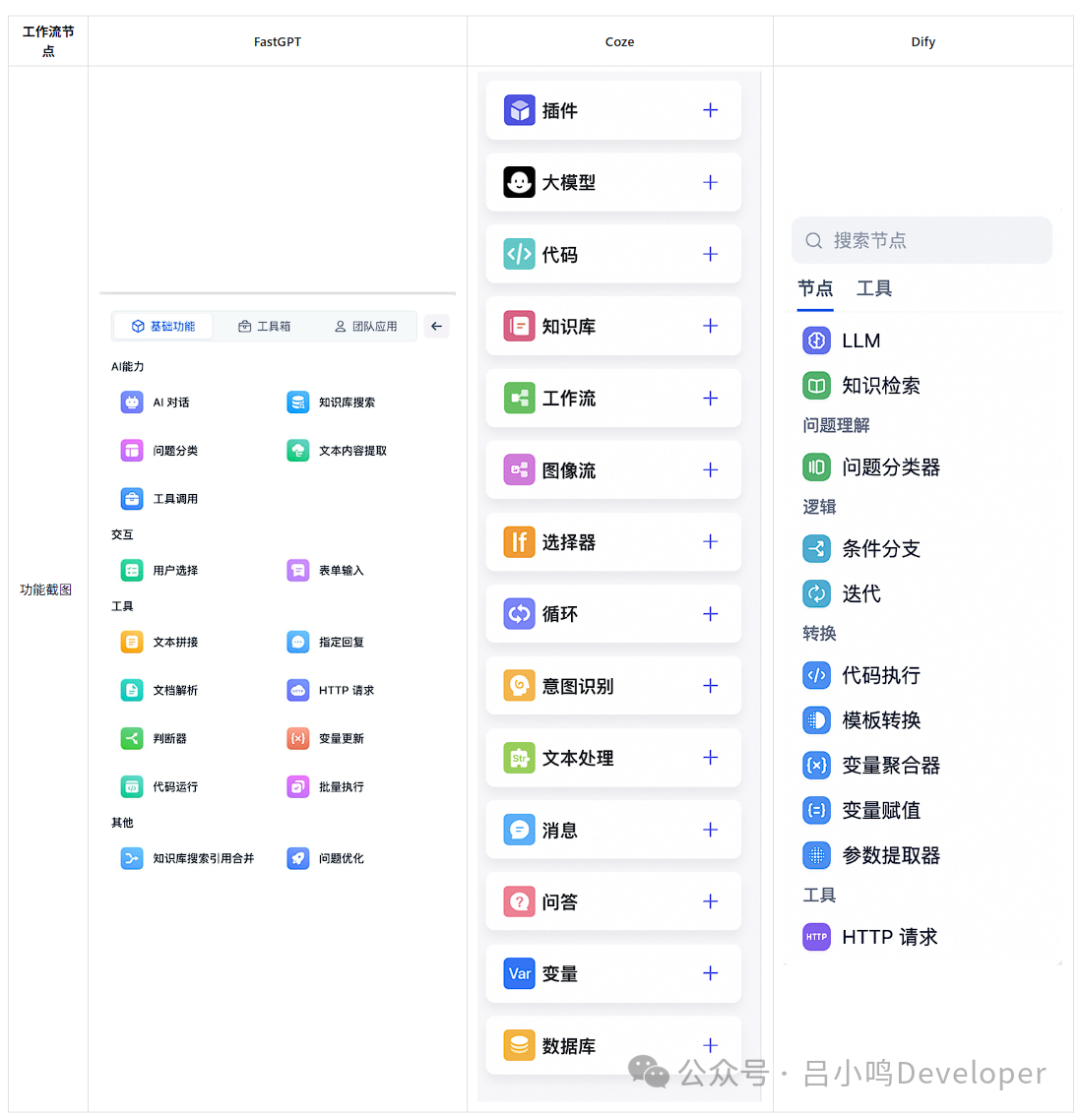Switch to the 工具箱 tab in FastGPT

[264, 325]
